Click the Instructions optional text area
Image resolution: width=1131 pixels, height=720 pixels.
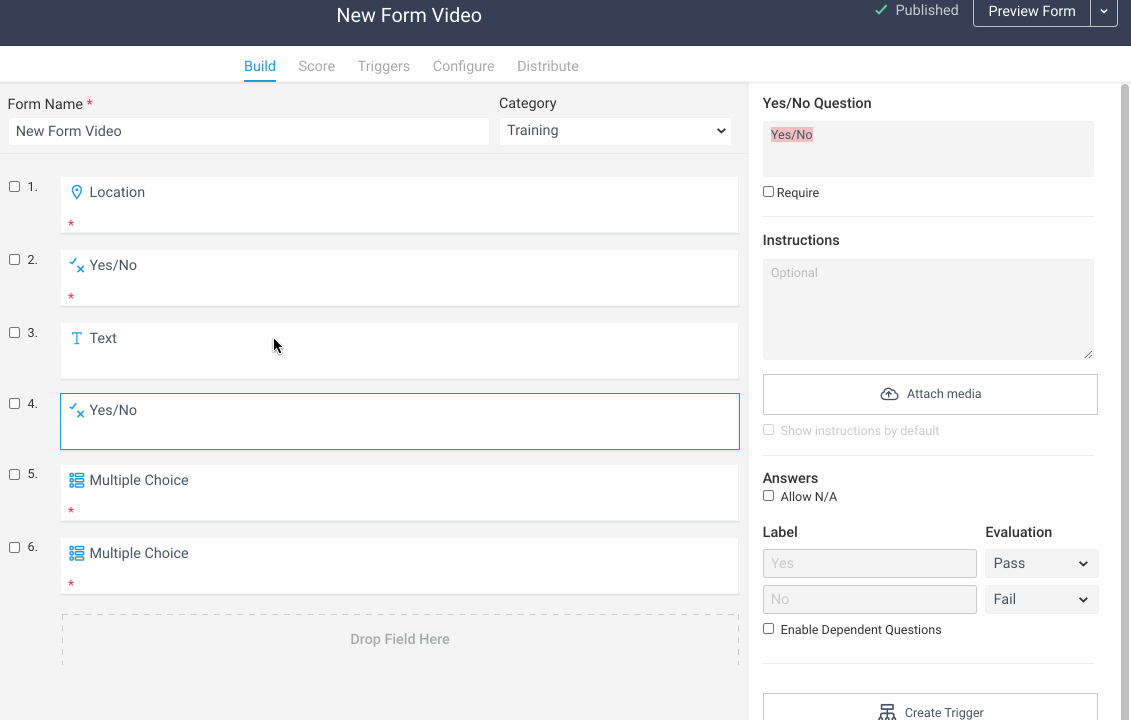[928, 309]
